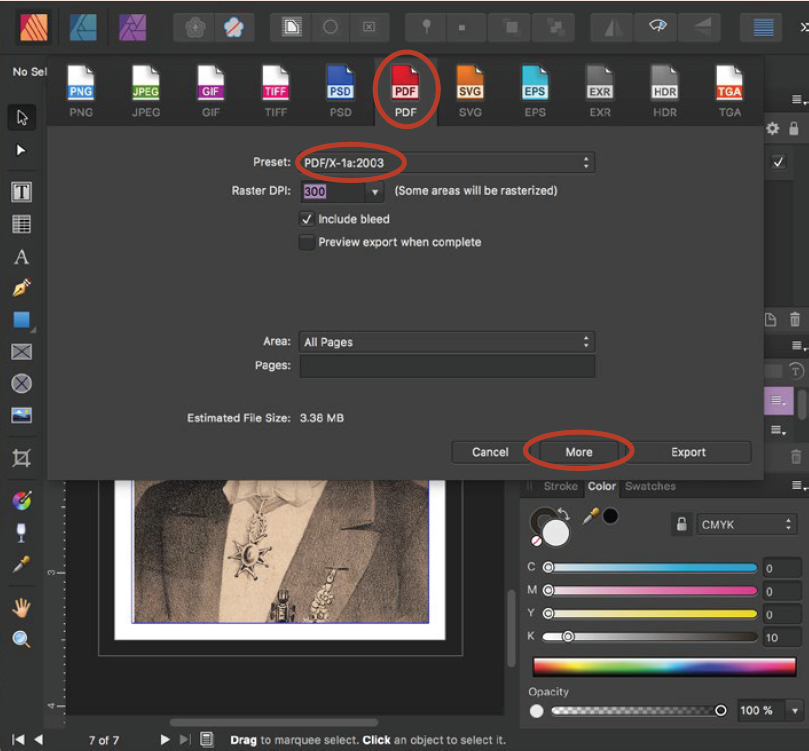
Task: Select the TIFF export format
Action: tap(275, 84)
